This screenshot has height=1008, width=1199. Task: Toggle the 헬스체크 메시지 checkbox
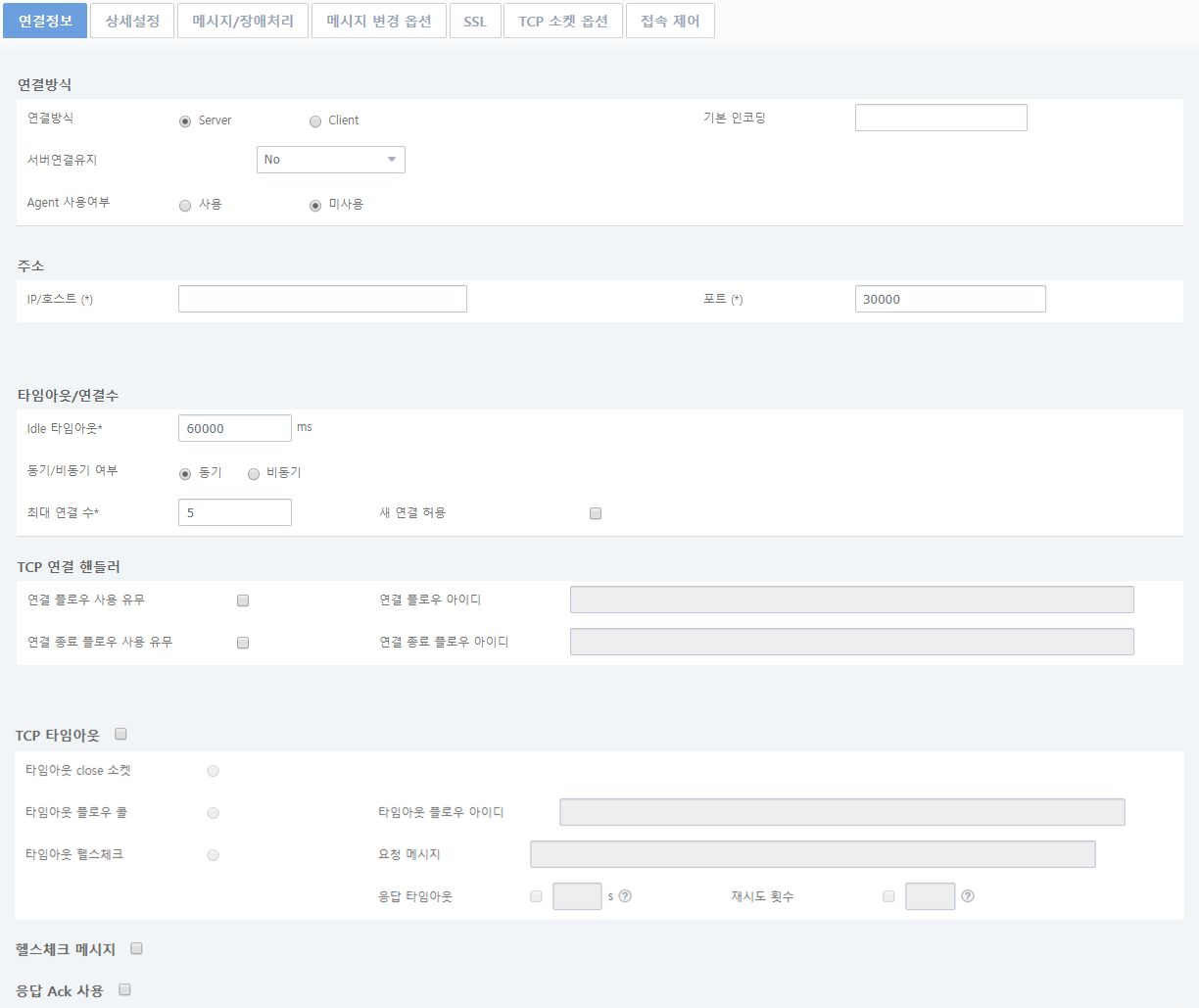[x=137, y=948]
